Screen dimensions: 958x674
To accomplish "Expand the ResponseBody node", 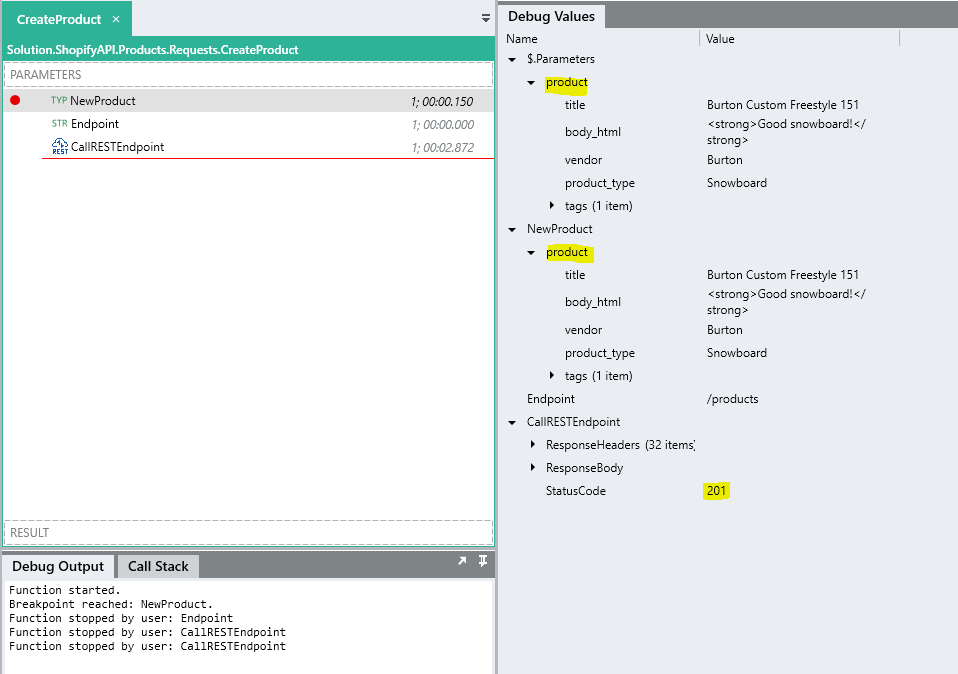I will [533, 467].
